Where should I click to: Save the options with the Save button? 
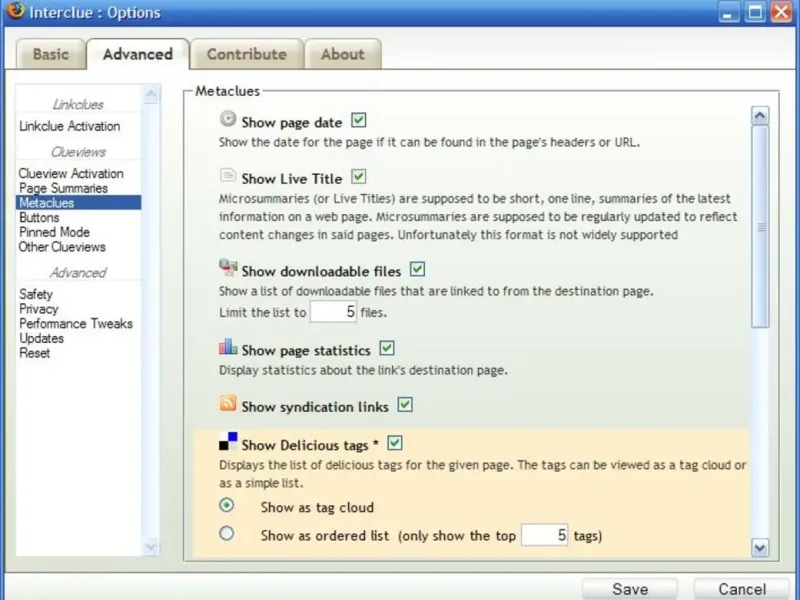coord(630,589)
